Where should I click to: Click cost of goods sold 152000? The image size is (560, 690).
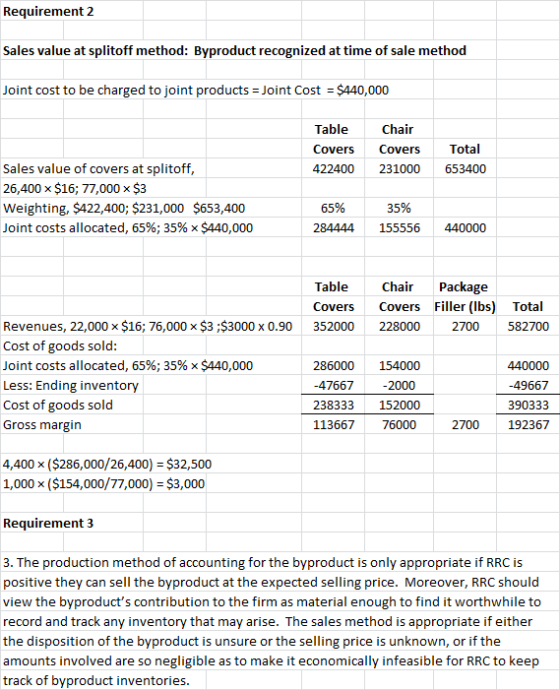[399, 405]
